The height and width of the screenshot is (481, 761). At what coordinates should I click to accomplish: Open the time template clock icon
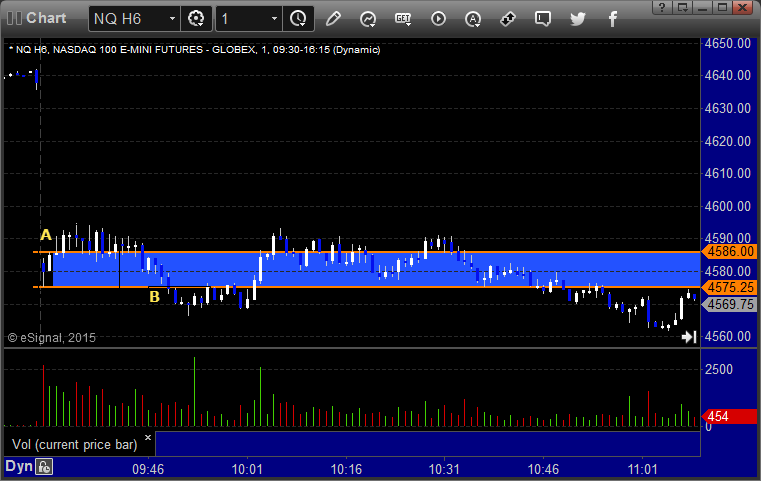pos(298,19)
